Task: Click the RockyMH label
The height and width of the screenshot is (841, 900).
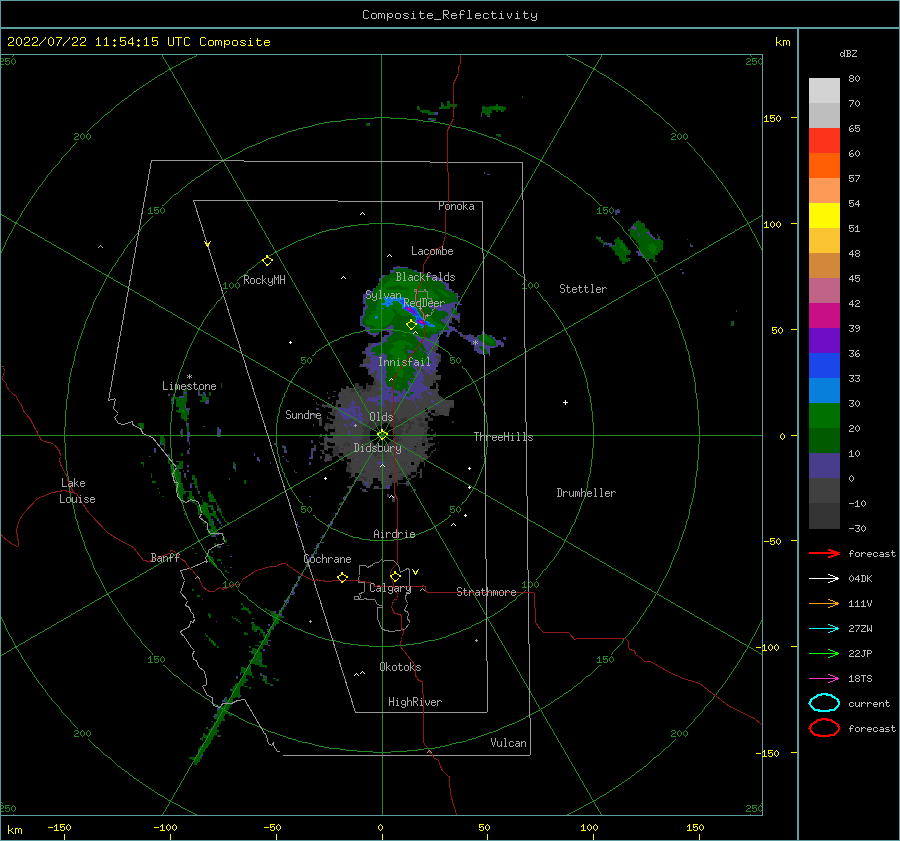Action: click(264, 280)
